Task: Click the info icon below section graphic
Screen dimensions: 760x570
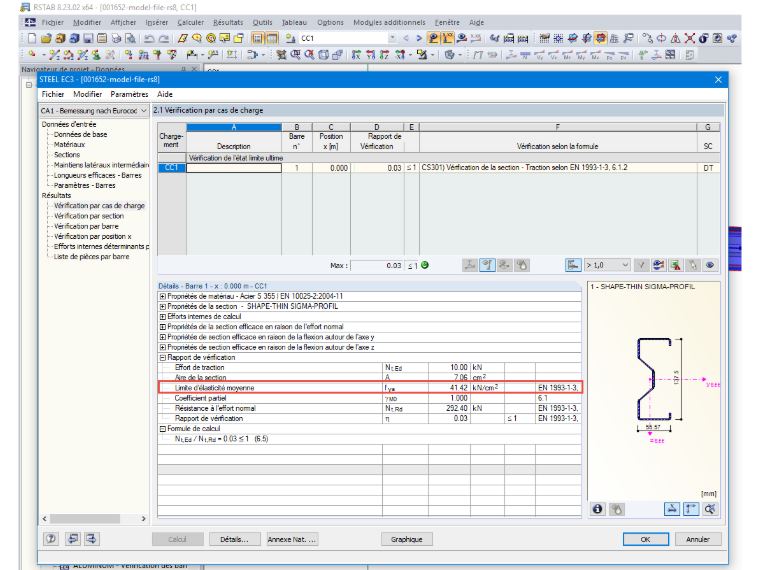Action: point(598,509)
